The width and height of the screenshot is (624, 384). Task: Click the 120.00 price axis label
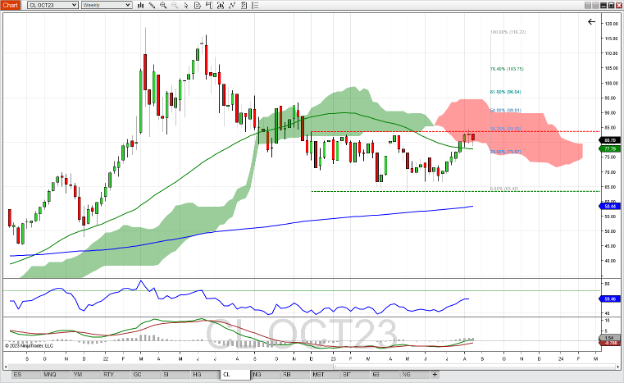click(612, 24)
